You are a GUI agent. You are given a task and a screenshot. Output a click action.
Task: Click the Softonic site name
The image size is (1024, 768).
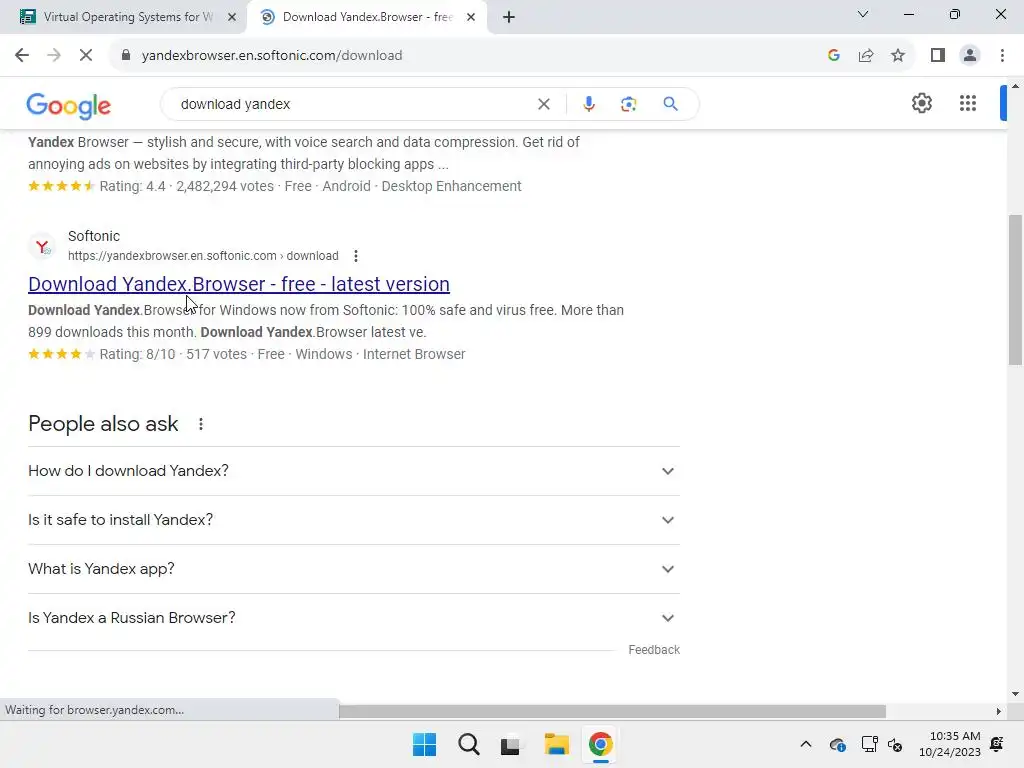(94, 236)
